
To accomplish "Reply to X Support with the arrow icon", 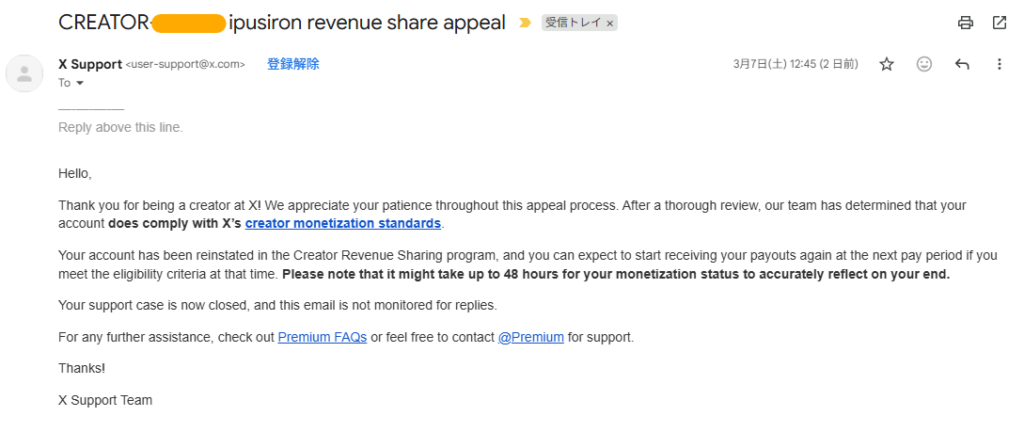I will point(962,64).
